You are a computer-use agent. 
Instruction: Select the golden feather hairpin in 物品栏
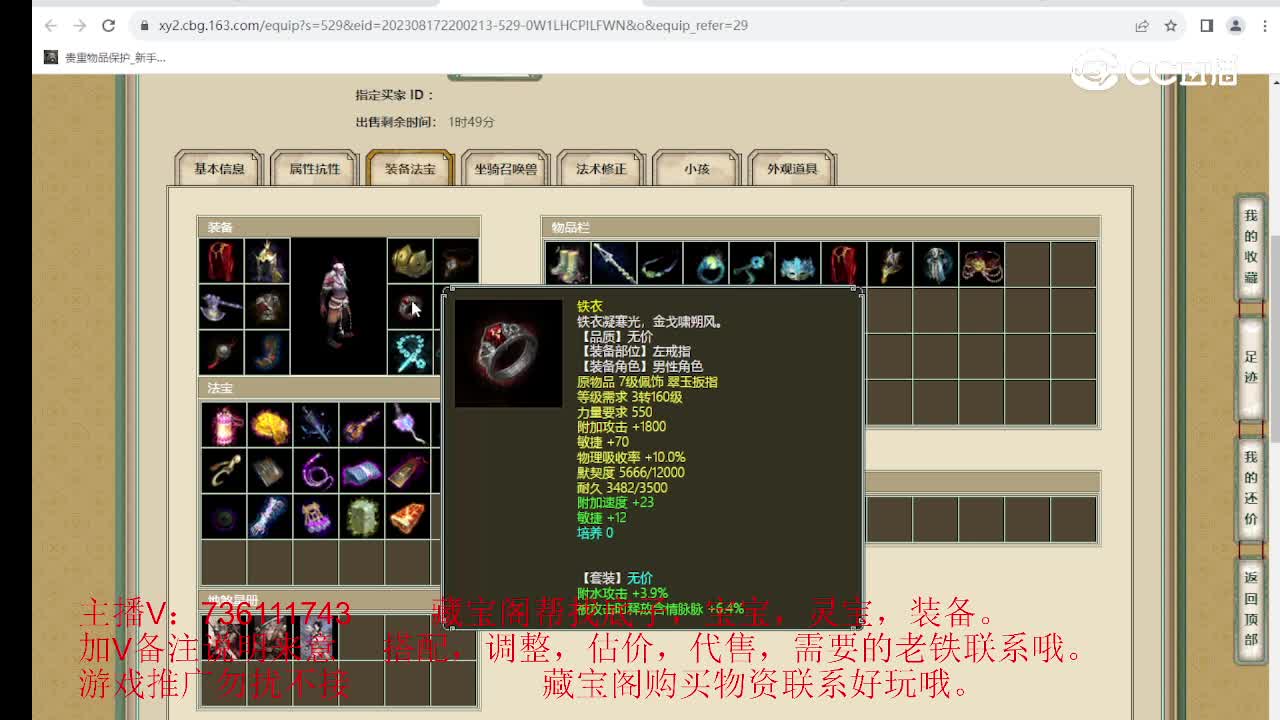click(889, 264)
